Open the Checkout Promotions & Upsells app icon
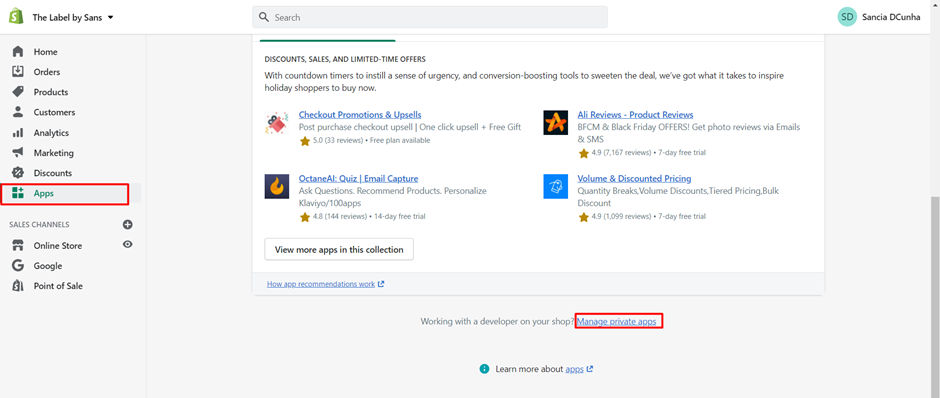 [x=276, y=122]
